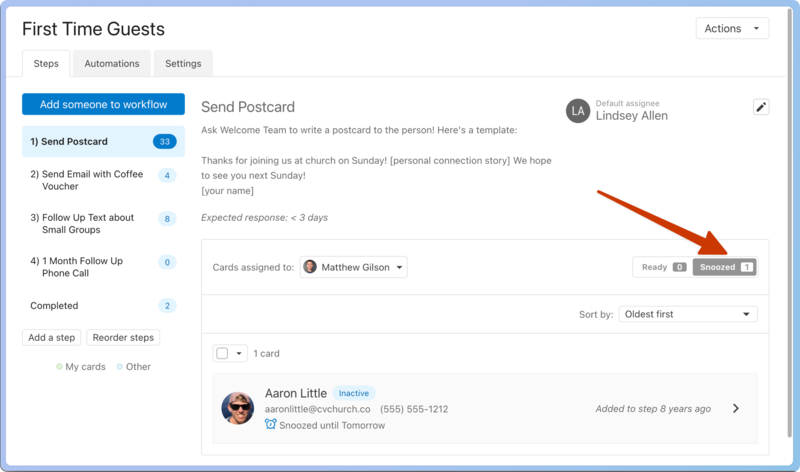Click Aaron Little's profile photo
This screenshot has height=472, width=800.
click(x=238, y=408)
